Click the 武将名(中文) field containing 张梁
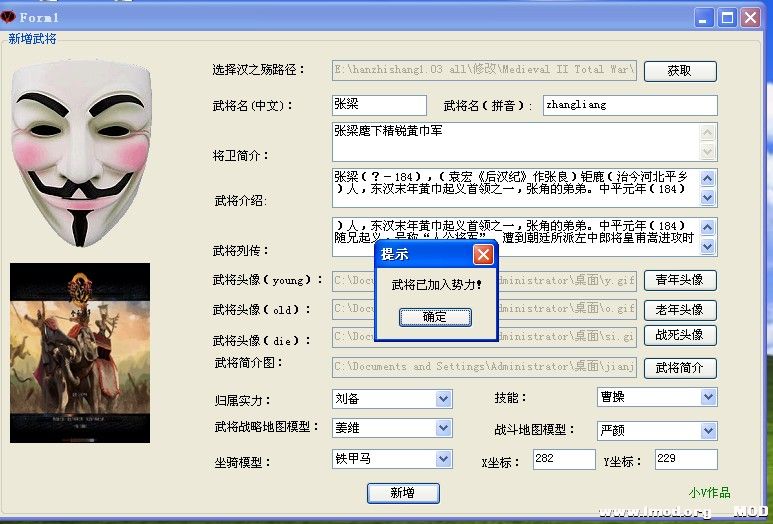 379,105
